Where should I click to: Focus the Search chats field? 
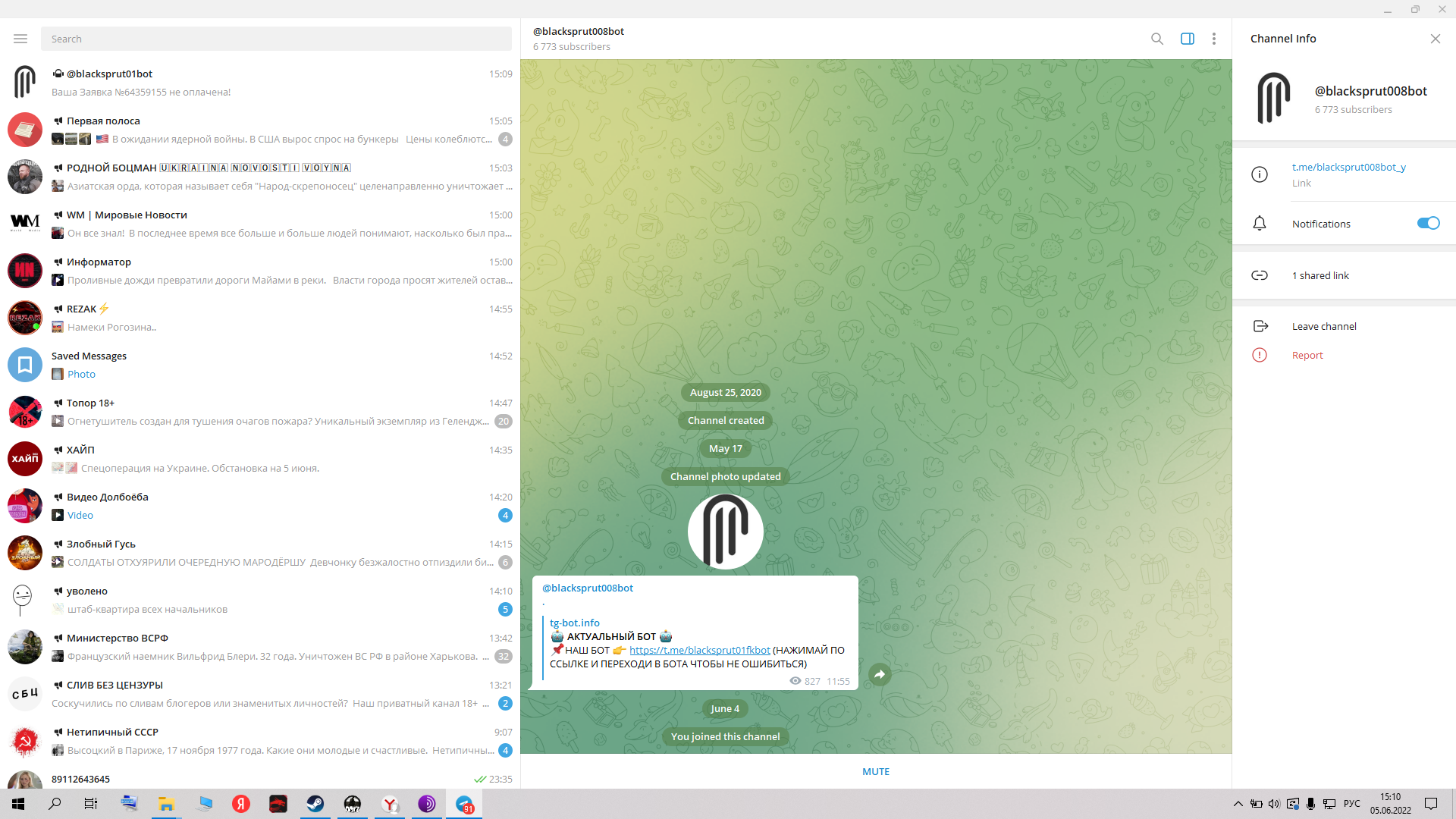coord(276,39)
